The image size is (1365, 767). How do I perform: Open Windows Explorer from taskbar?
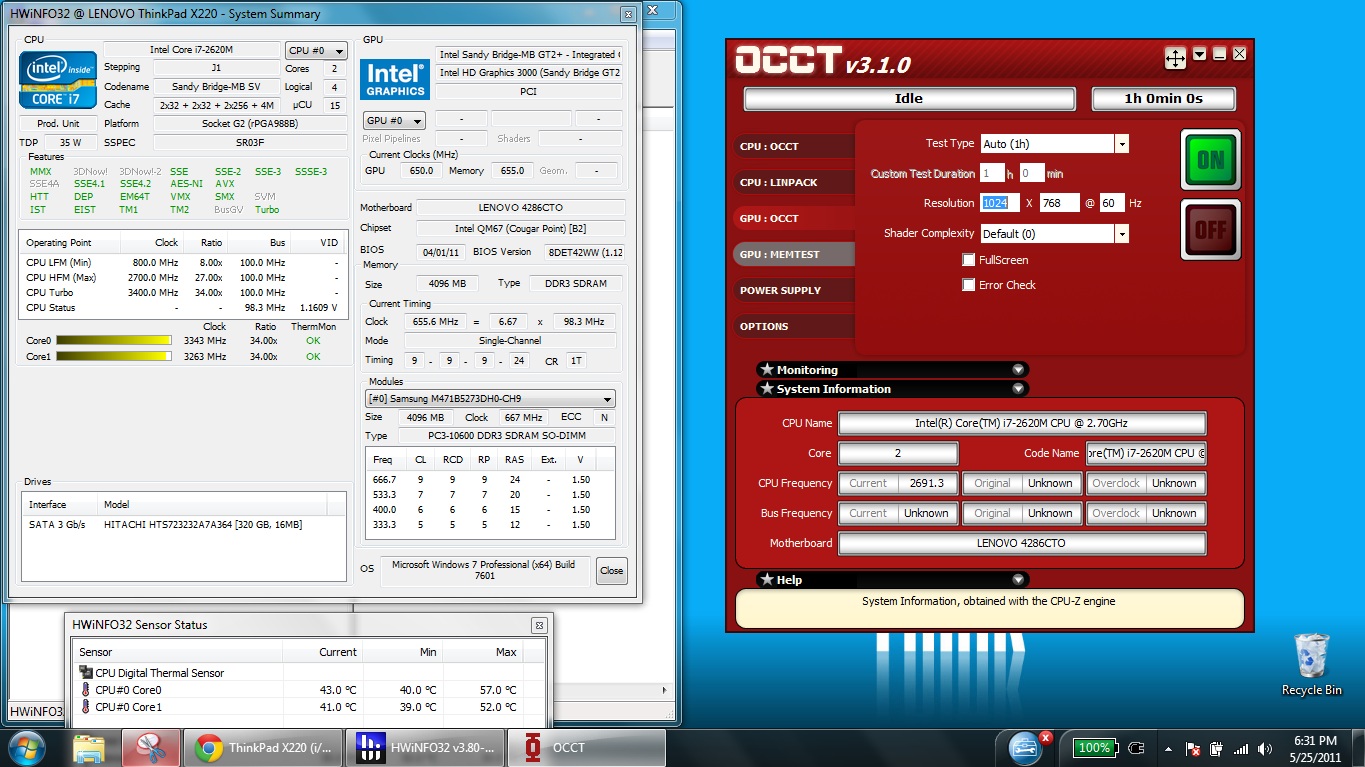tap(89, 748)
